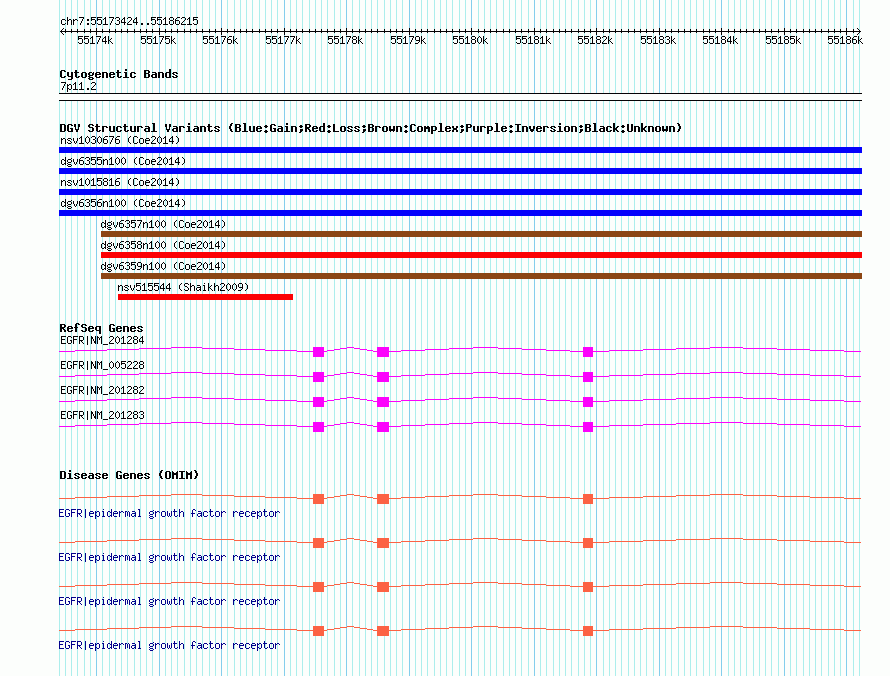Click the middle magenta exon of NM_201282

point(383,402)
